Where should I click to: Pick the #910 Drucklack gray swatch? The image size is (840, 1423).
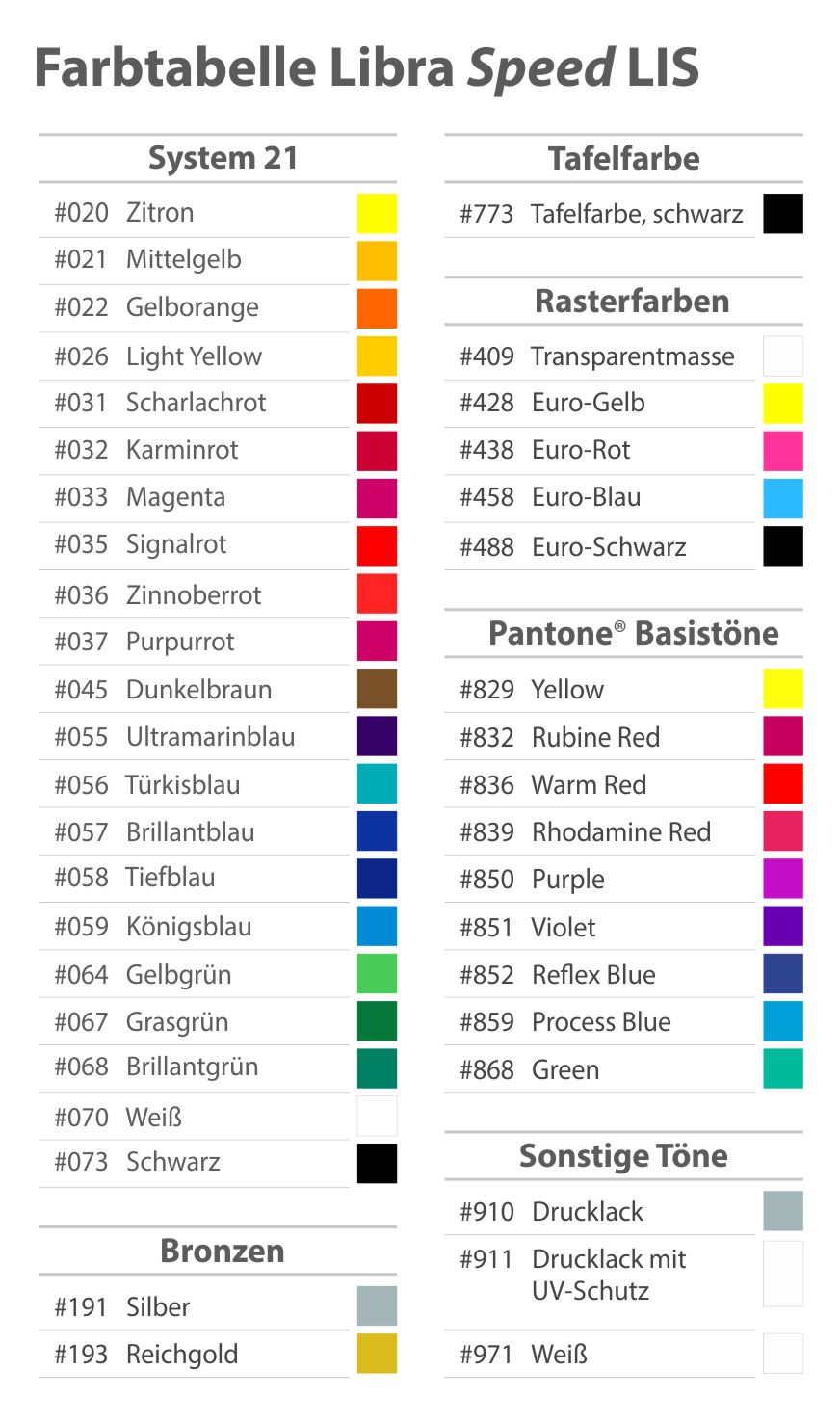coord(783,1211)
